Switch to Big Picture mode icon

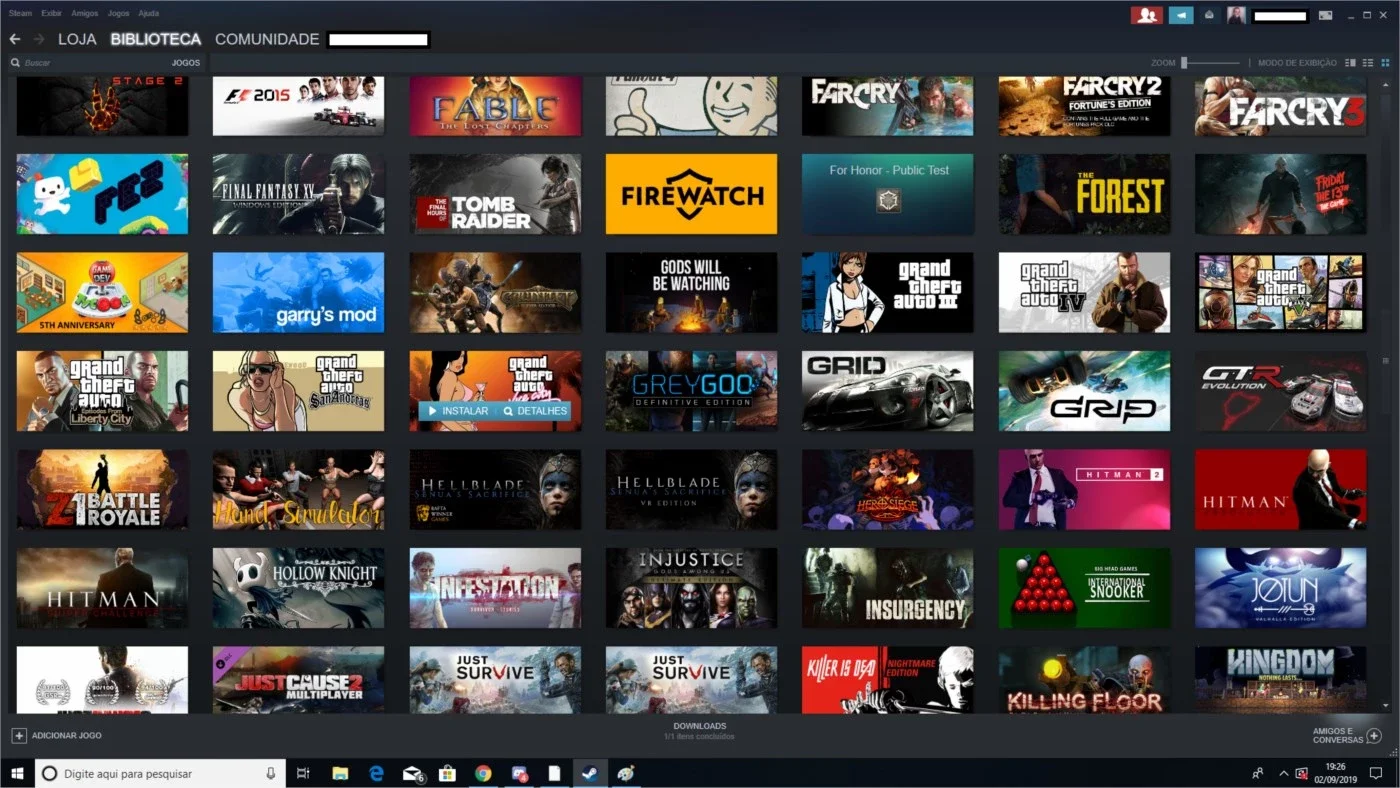tap(1326, 15)
